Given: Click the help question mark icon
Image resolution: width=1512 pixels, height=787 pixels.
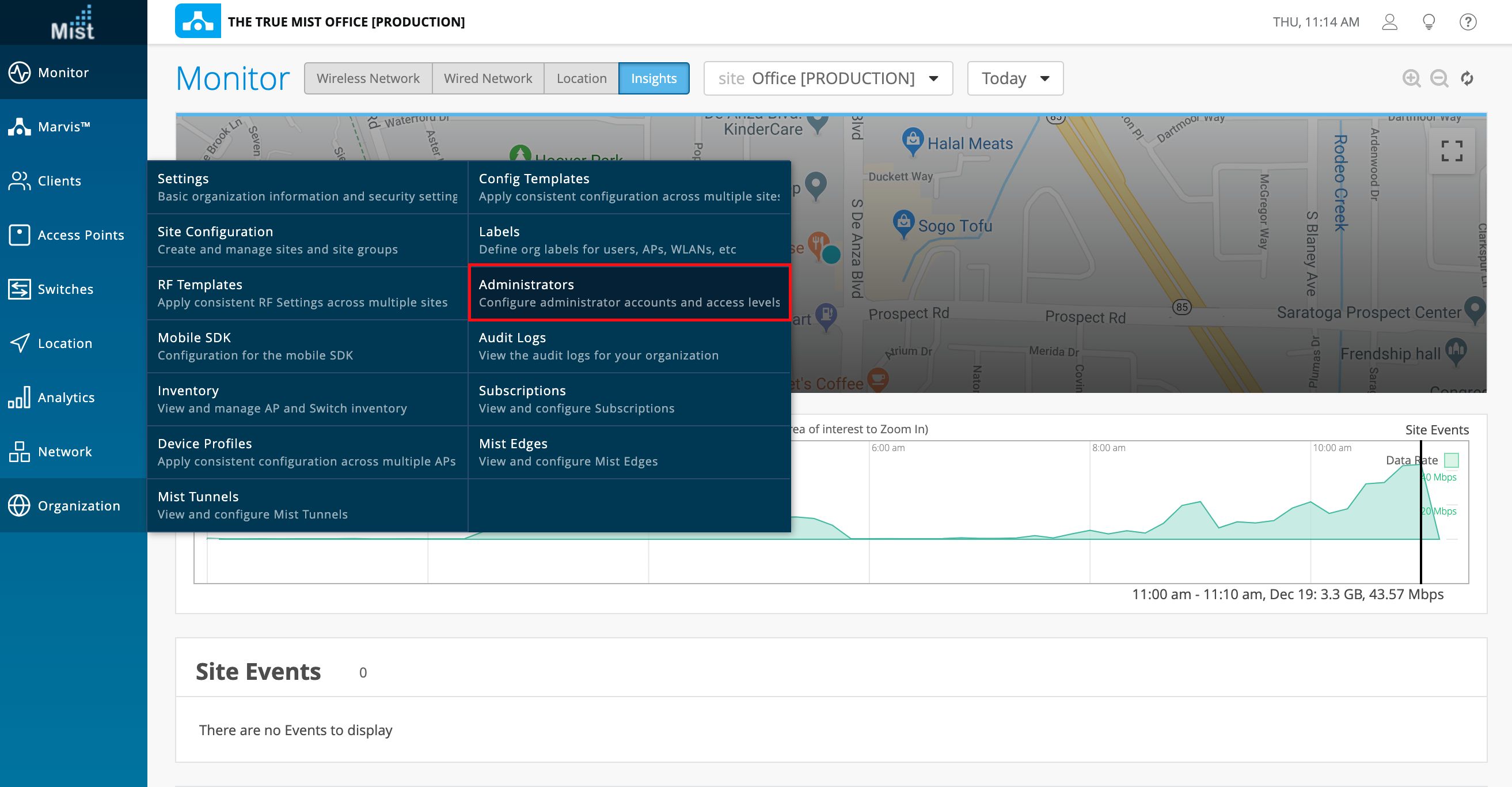Looking at the screenshot, I should tap(1468, 22).
